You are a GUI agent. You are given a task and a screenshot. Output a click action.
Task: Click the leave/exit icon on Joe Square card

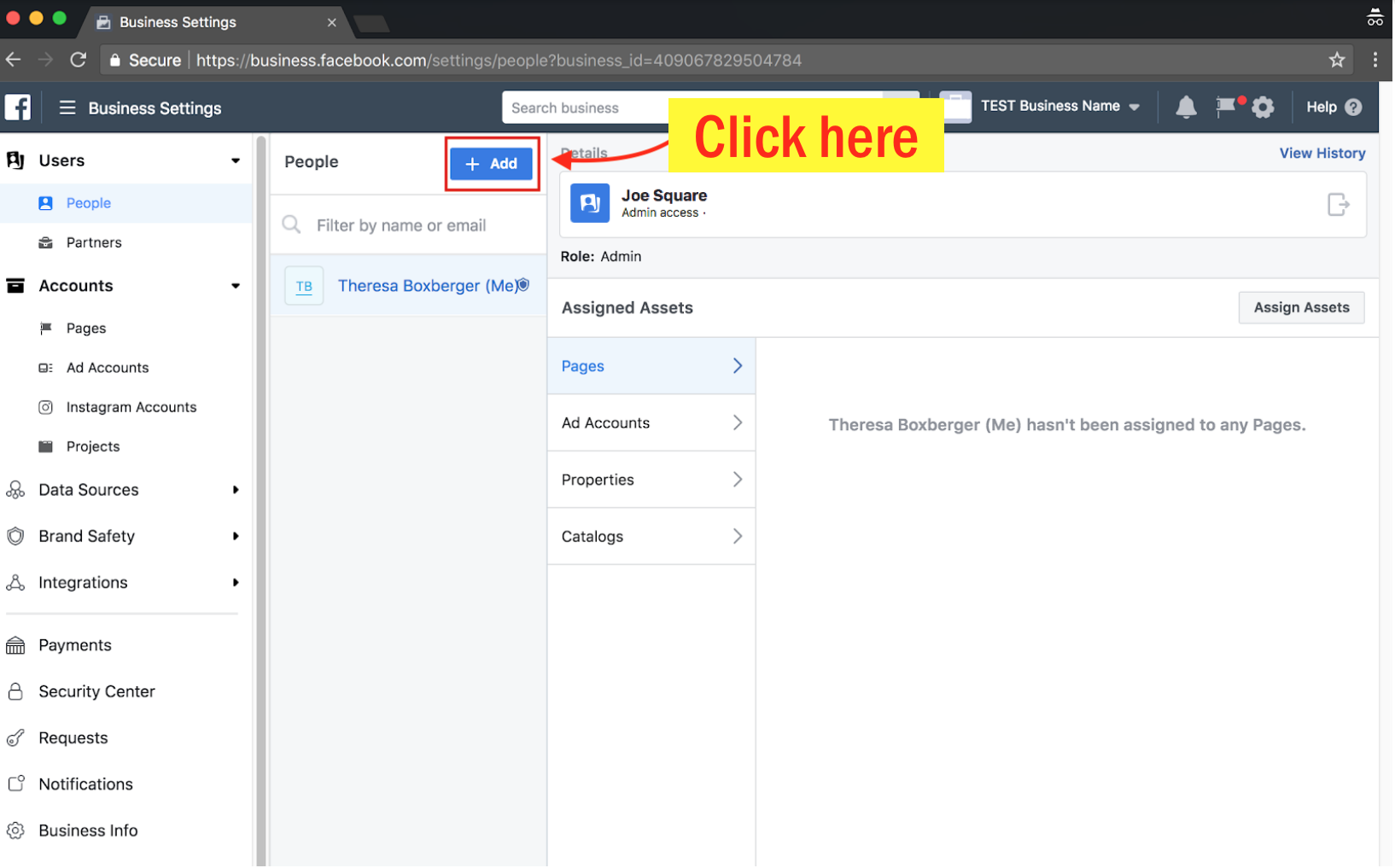[x=1340, y=205]
